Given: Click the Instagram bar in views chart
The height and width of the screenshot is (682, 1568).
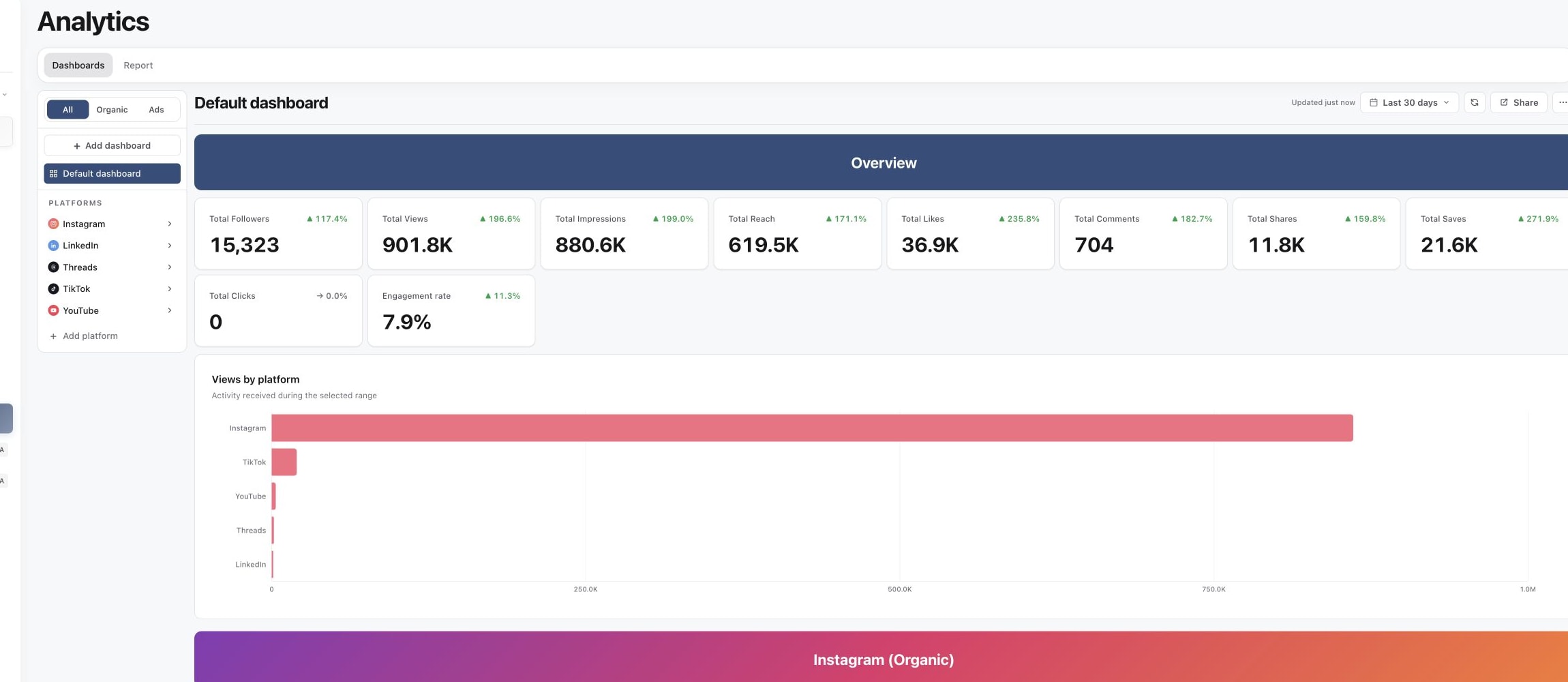Looking at the screenshot, I should pos(812,428).
